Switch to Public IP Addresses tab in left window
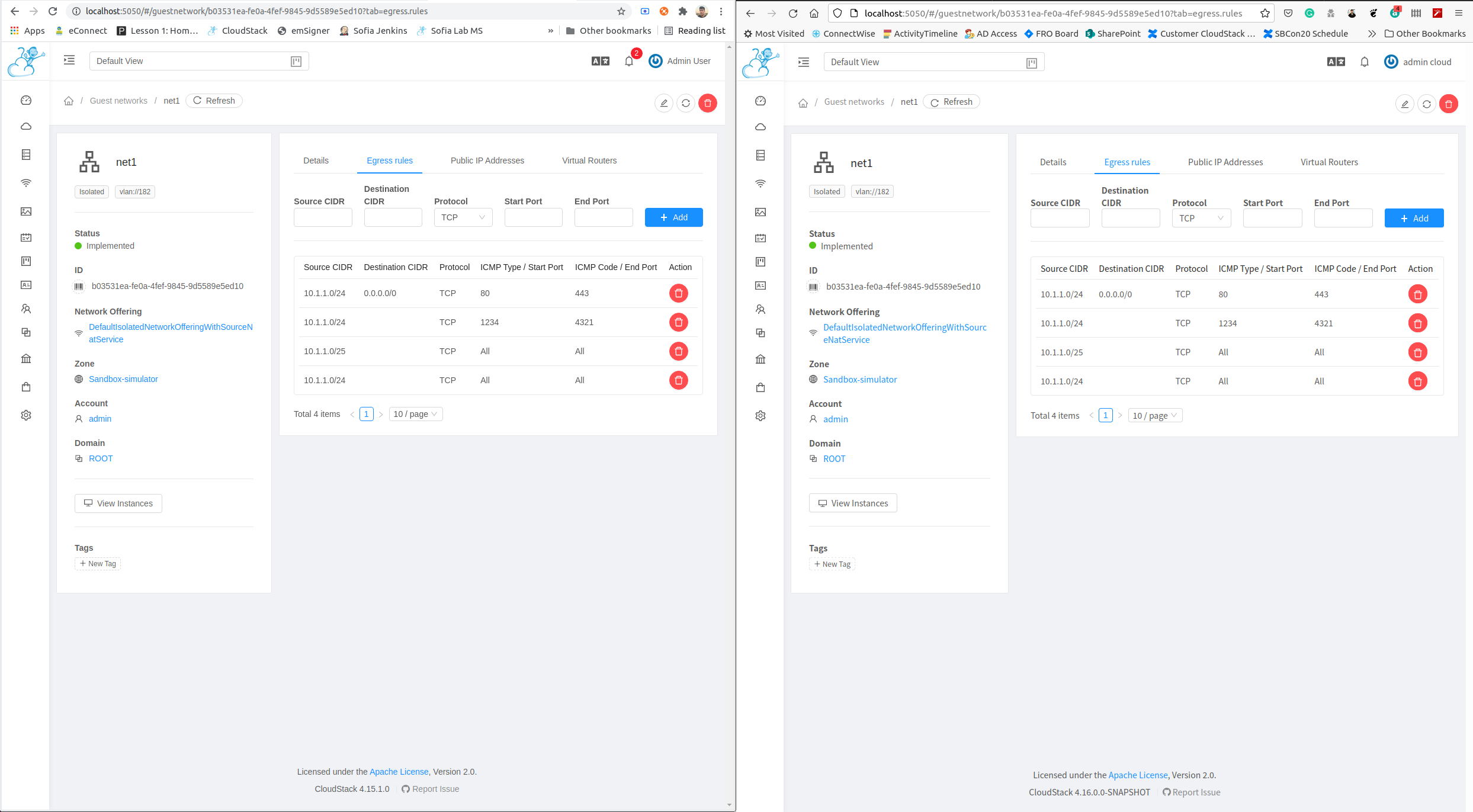 [487, 161]
